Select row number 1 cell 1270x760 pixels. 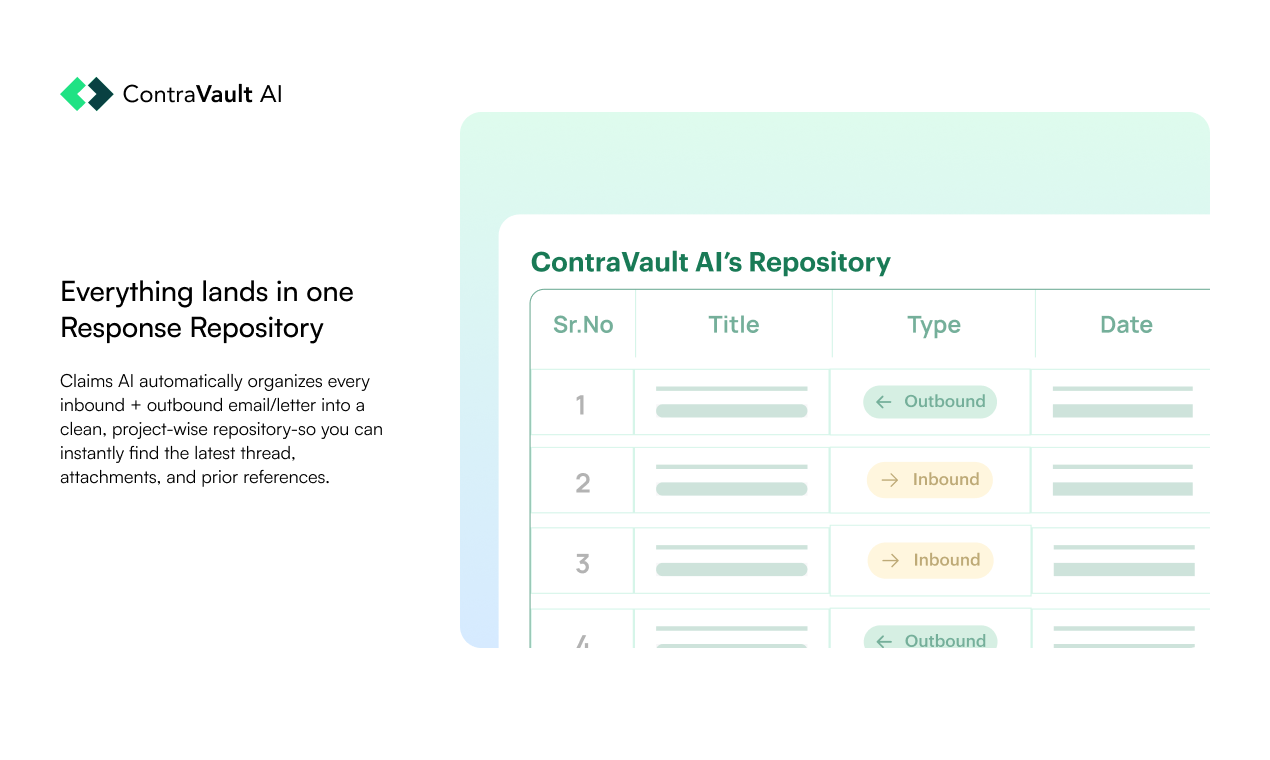point(581,405)
